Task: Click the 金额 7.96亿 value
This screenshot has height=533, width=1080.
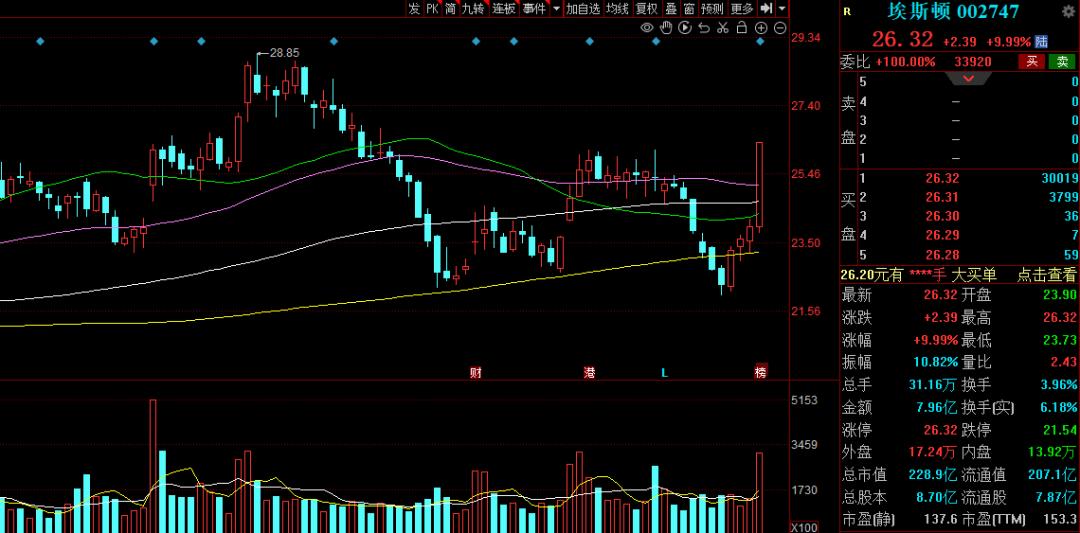Action: pyautogui.click(x=937, y=407)
